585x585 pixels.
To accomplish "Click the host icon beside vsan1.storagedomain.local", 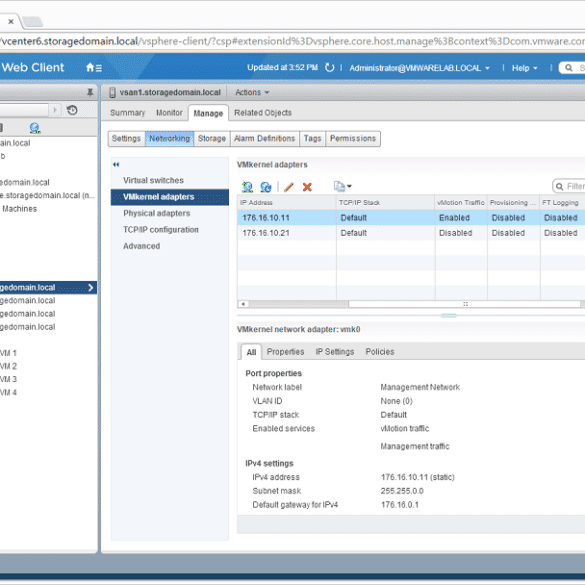I will (112, 92).
